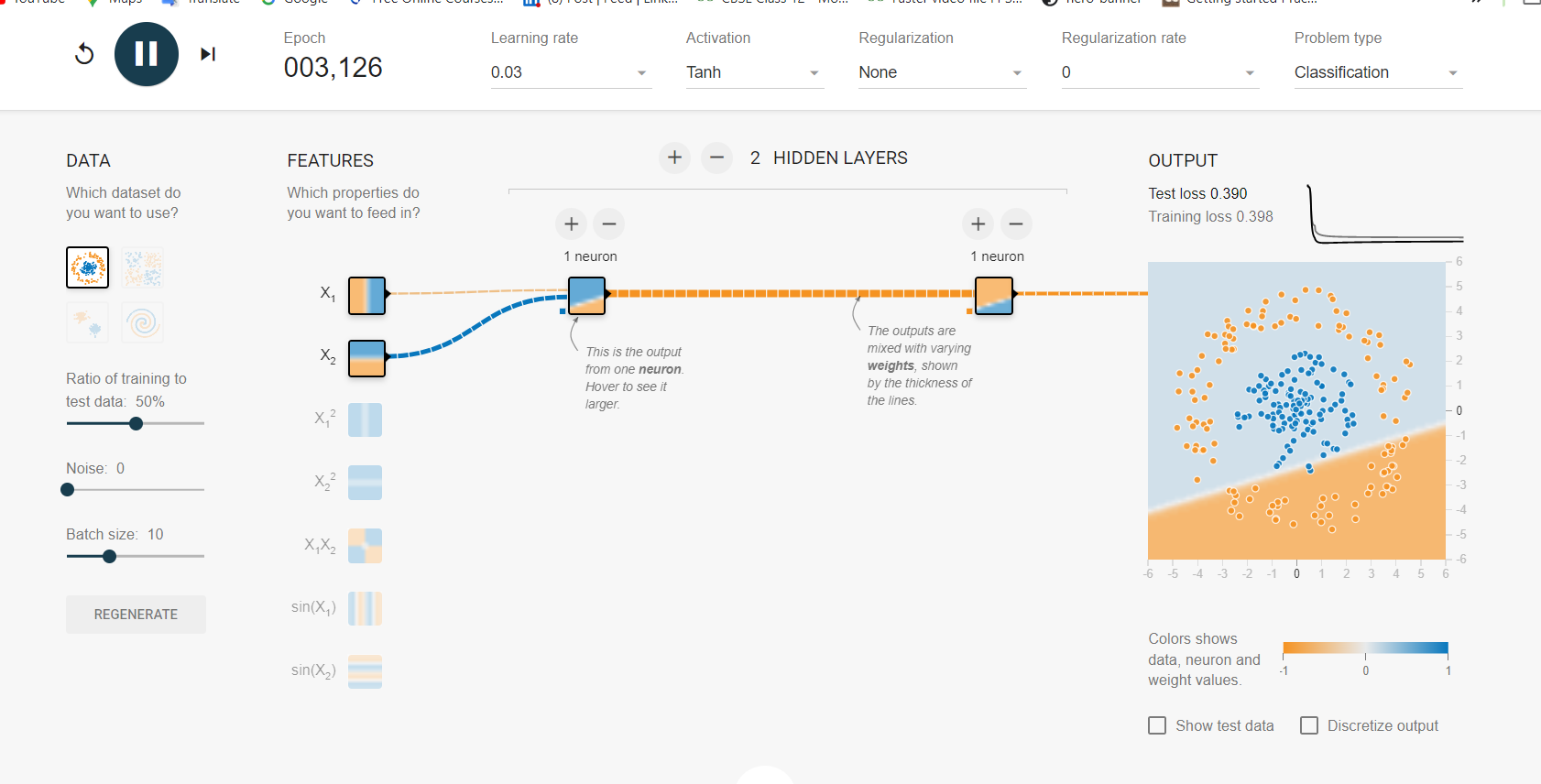The height and width of the screenshot is (784, 1541).
Task: Remove a hidden layer with the minus icon
Action: 716,158
